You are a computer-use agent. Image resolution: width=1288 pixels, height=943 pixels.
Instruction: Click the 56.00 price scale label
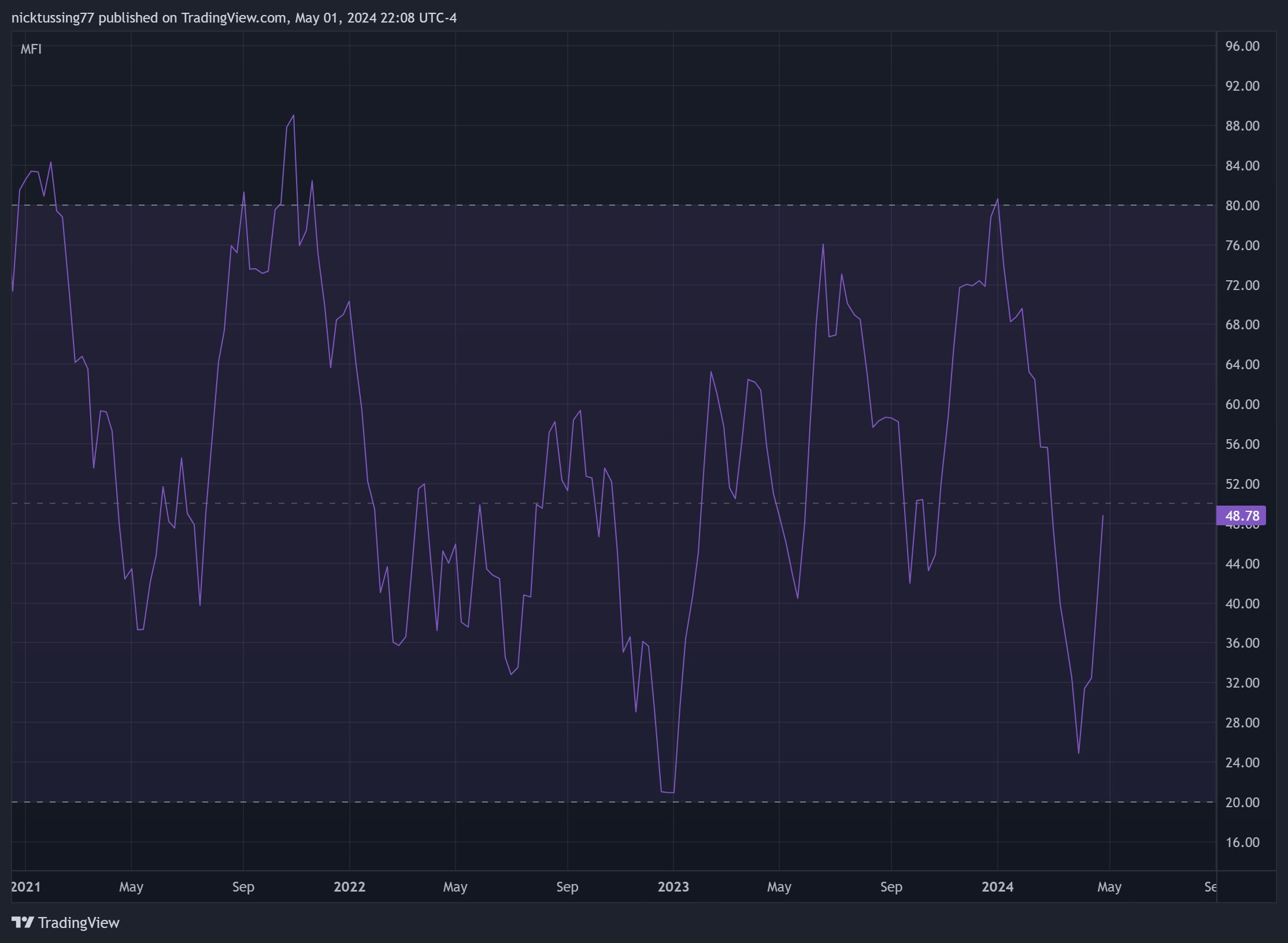[1242, 444]
